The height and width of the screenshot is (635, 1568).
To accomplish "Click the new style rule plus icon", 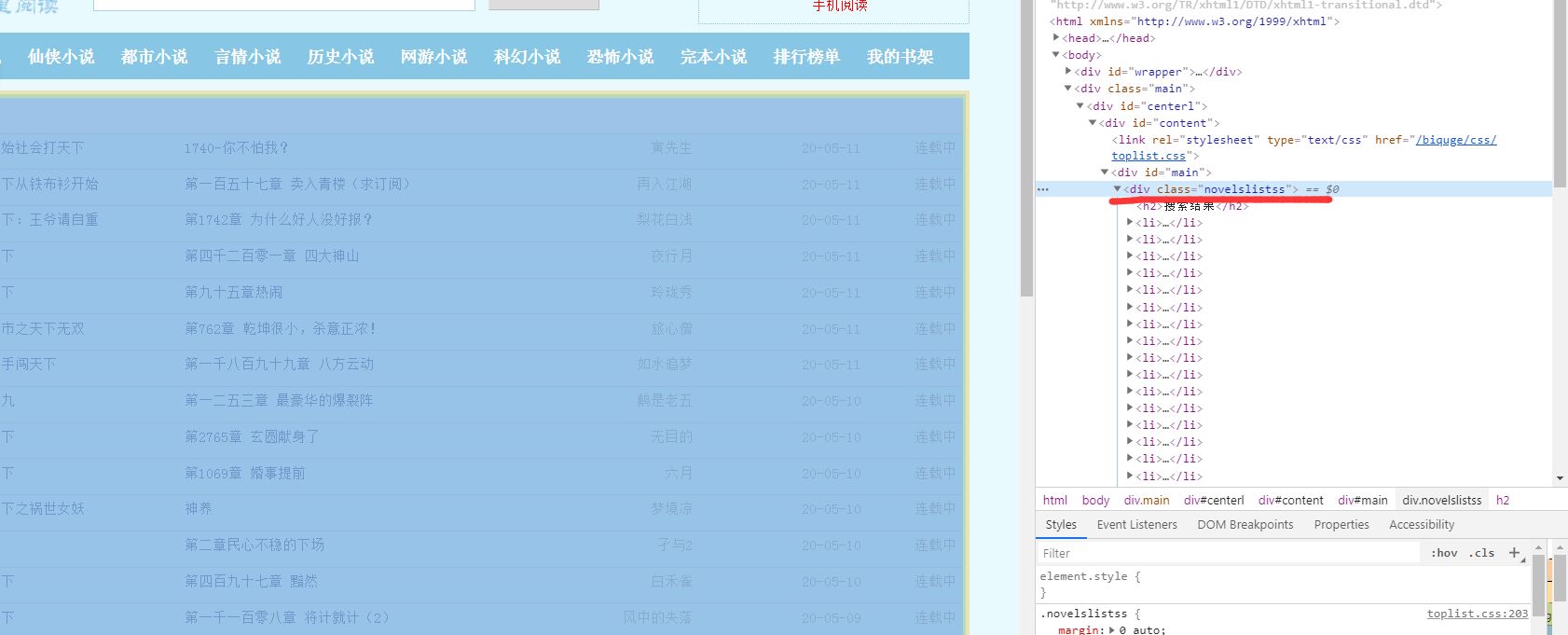I will tap(1514, 553).
